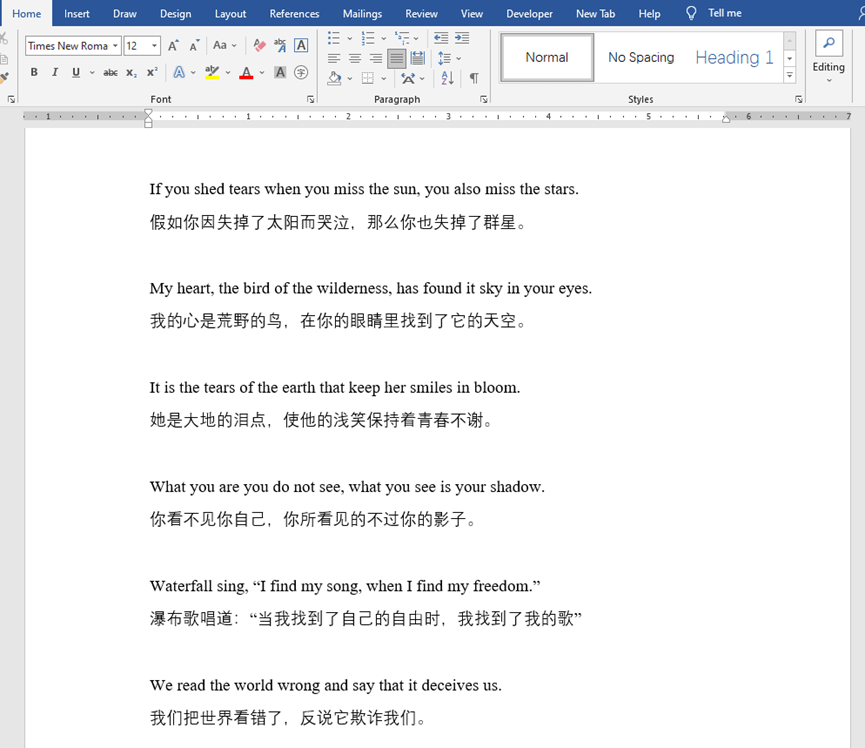Apply the Heading 1 style

coord(733,57)
